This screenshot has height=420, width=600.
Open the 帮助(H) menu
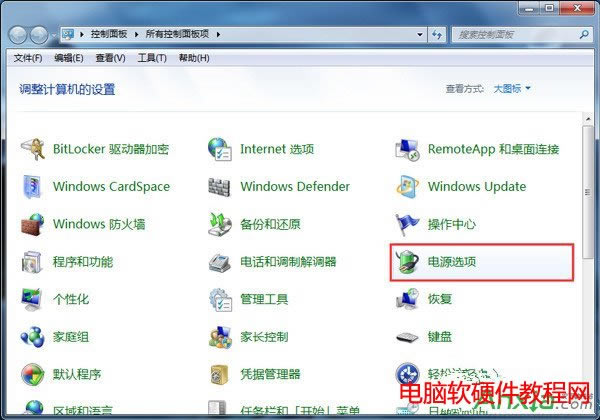tap(194, 58)
